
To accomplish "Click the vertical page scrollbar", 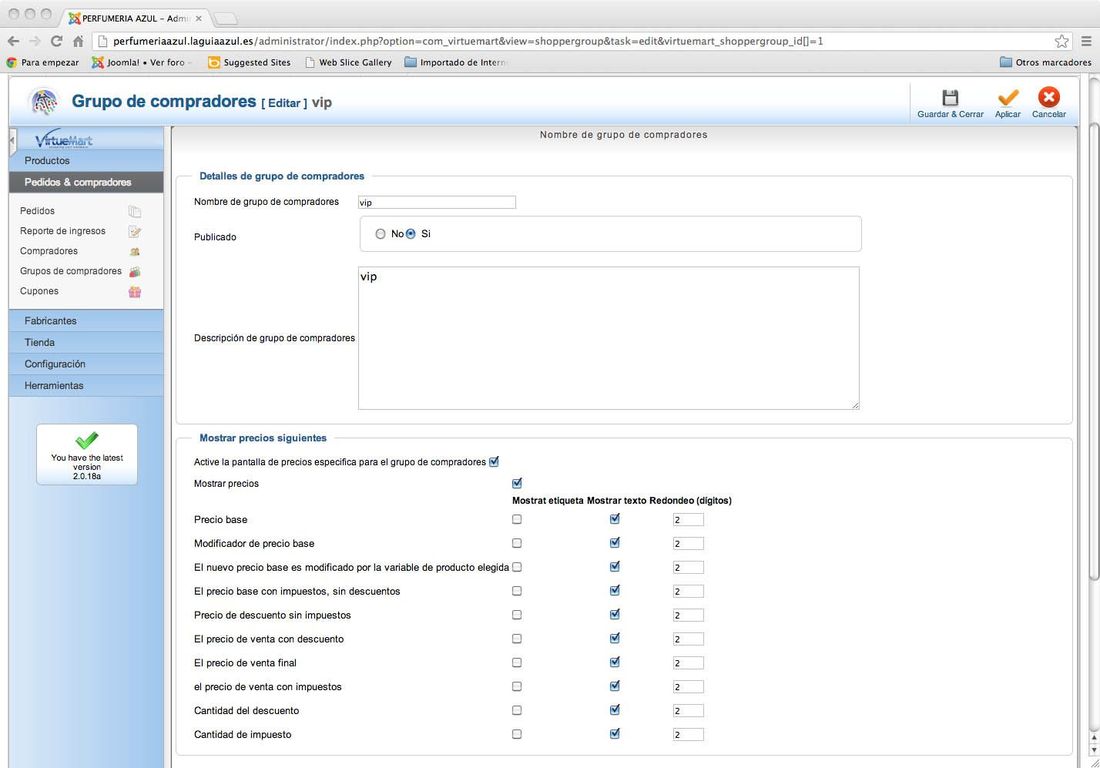I will click(1094, 351).
